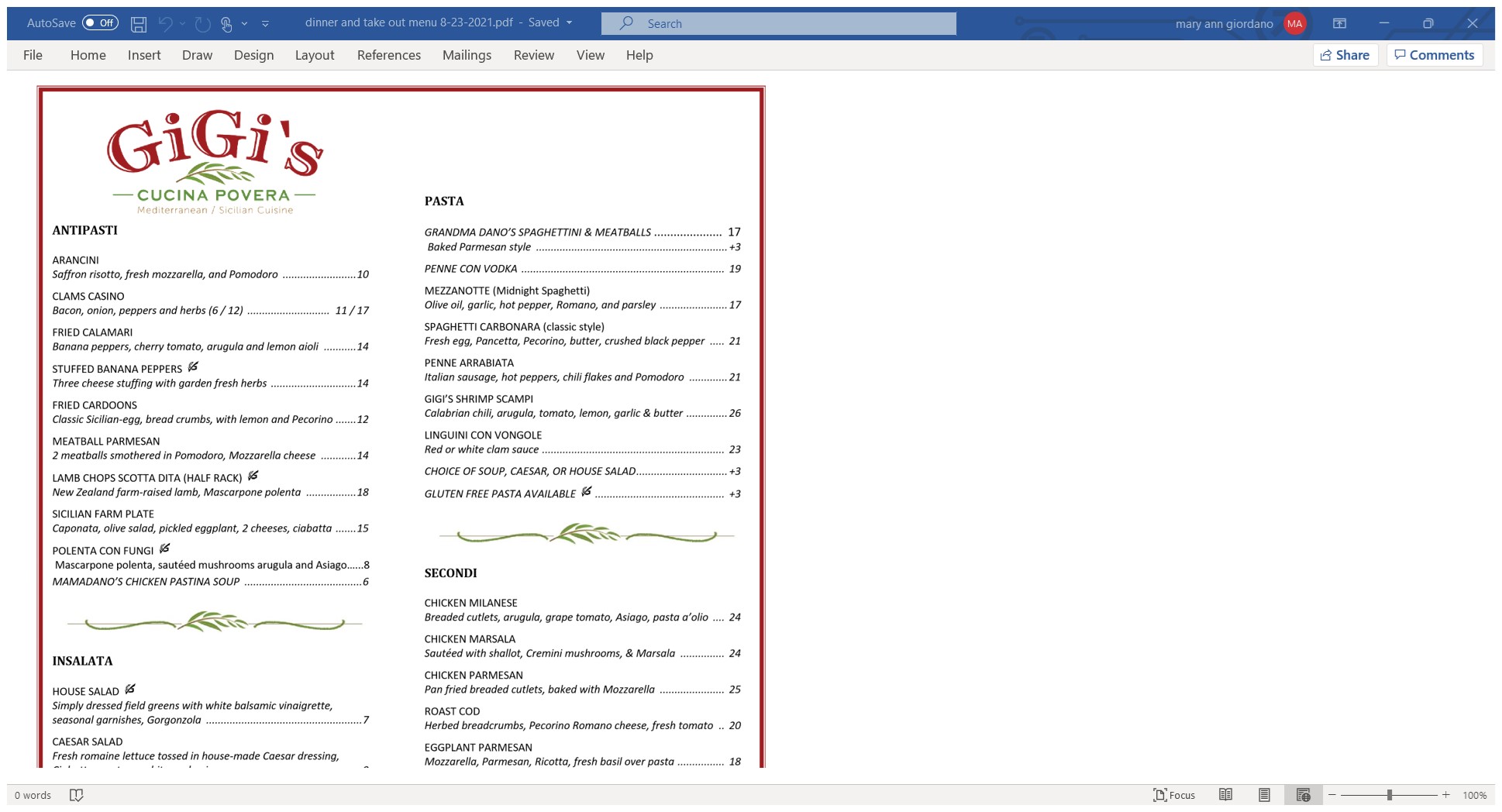Select the Web Layout view icon
The width and height of the screenshot is (1502, 812).
click(x=1303, y=795)
